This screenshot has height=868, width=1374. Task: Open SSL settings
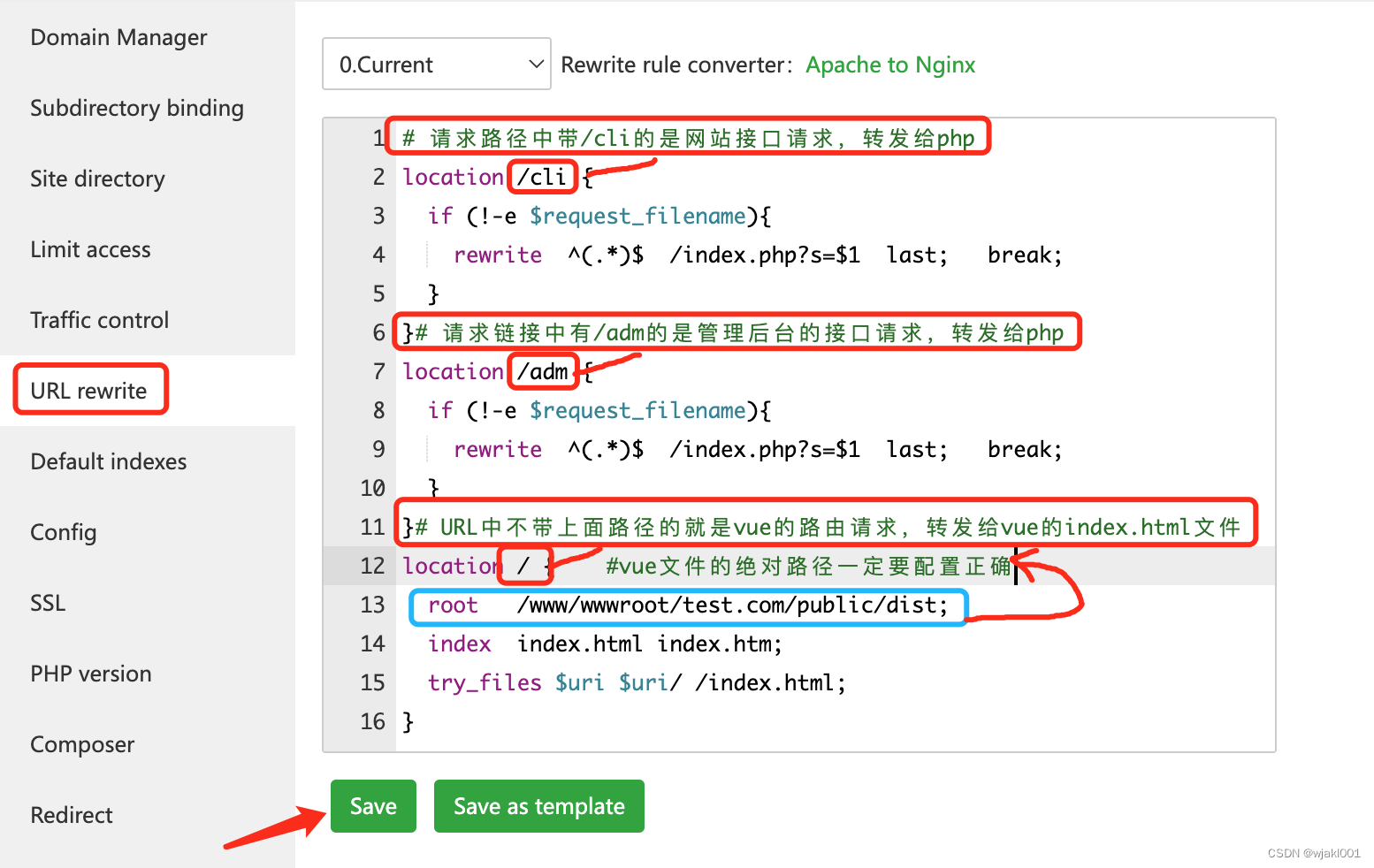pos(47,602)
